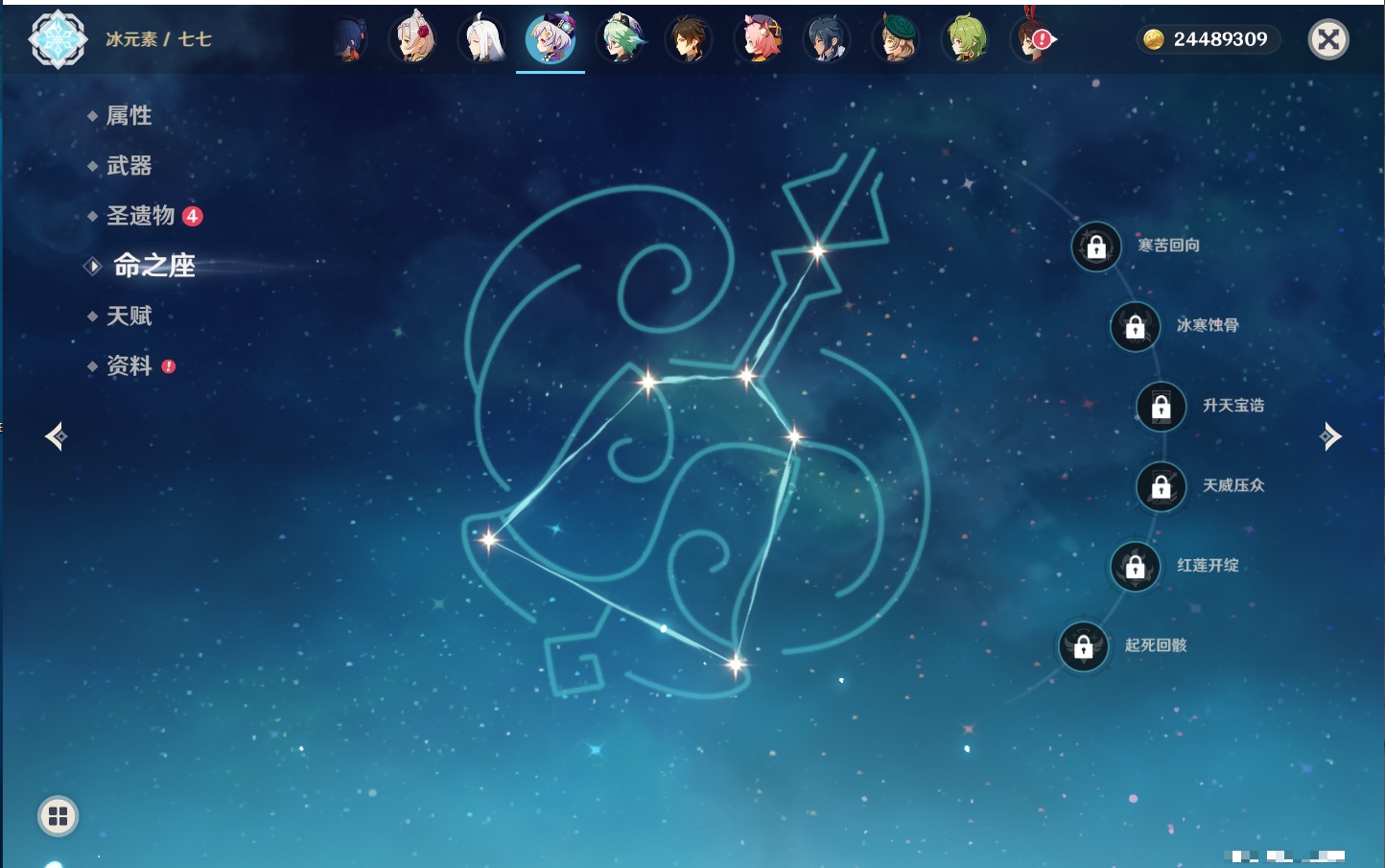Viewport: 1385px width, 868px height.
Task: Open the 武器 weapon page
Action: point(129,166)
